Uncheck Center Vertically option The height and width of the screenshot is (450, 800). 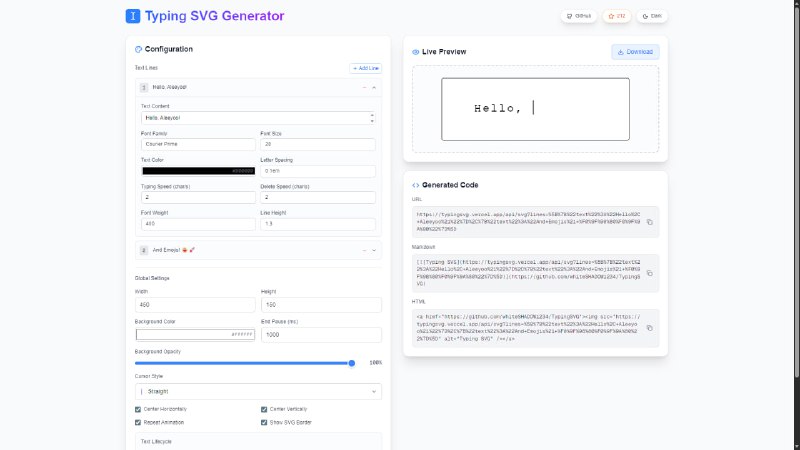[x=264, y=409]
